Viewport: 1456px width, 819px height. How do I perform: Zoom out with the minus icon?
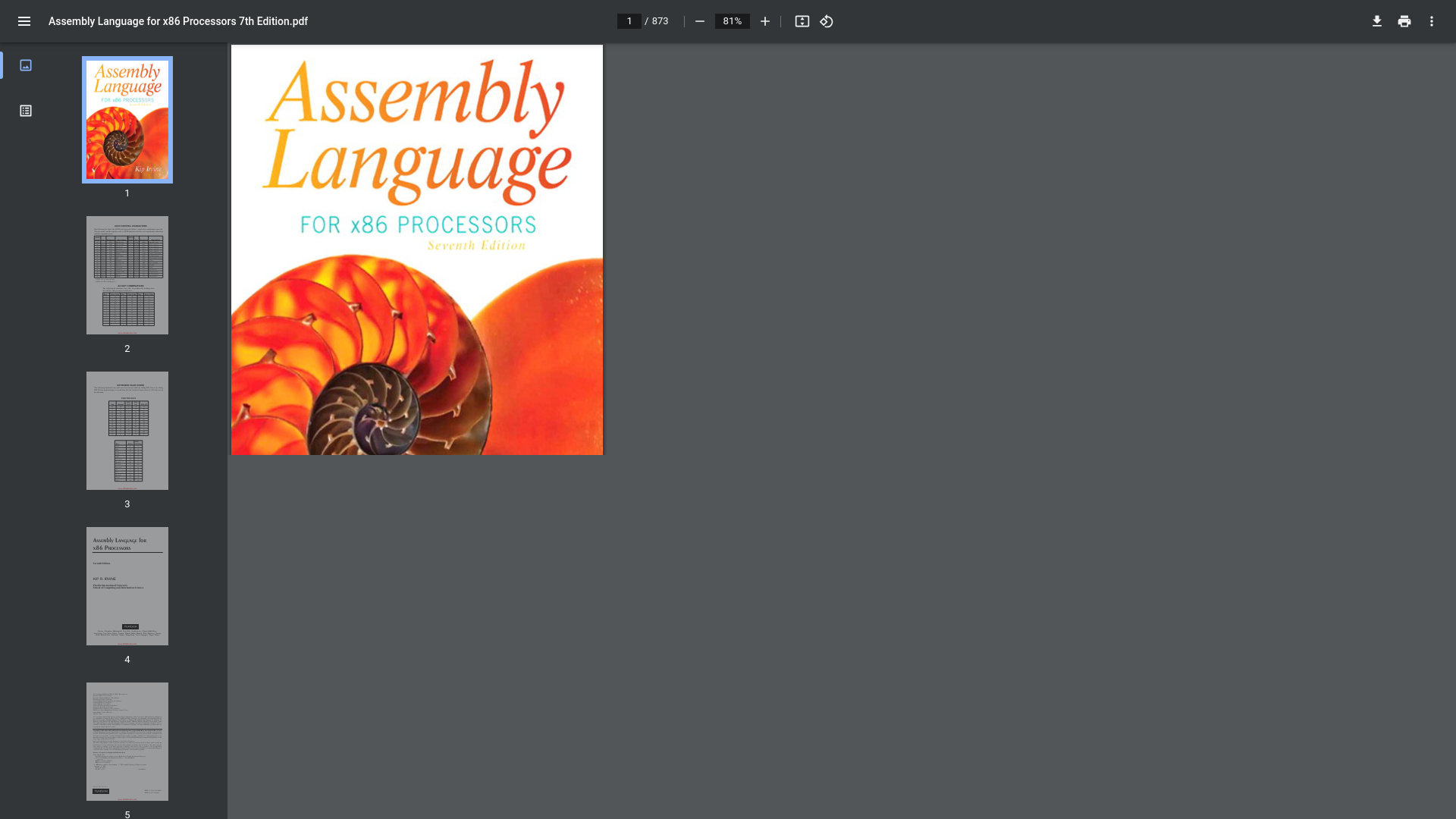[x=700, y=21]
